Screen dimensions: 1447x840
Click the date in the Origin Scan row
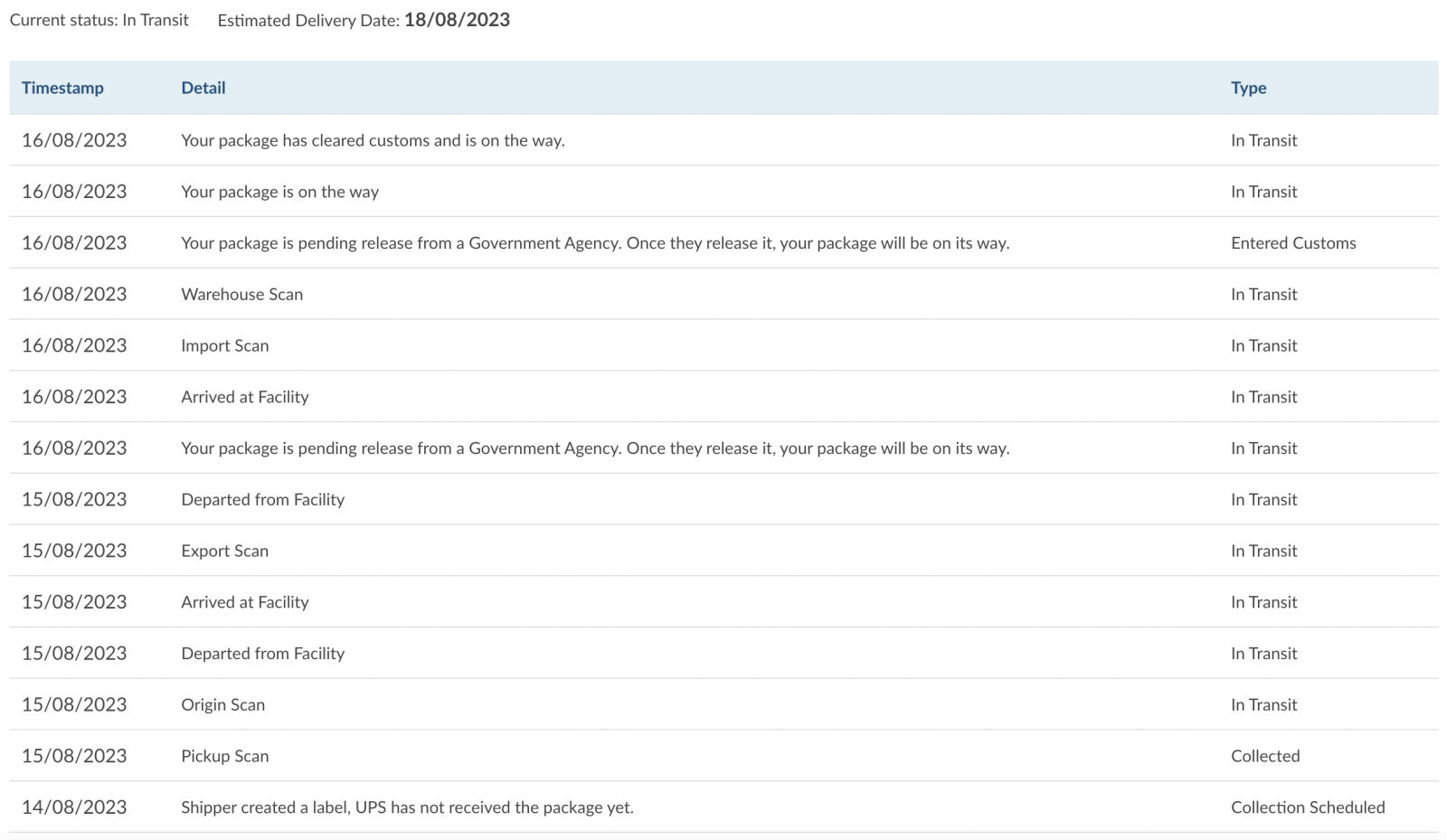pos(74,704)
